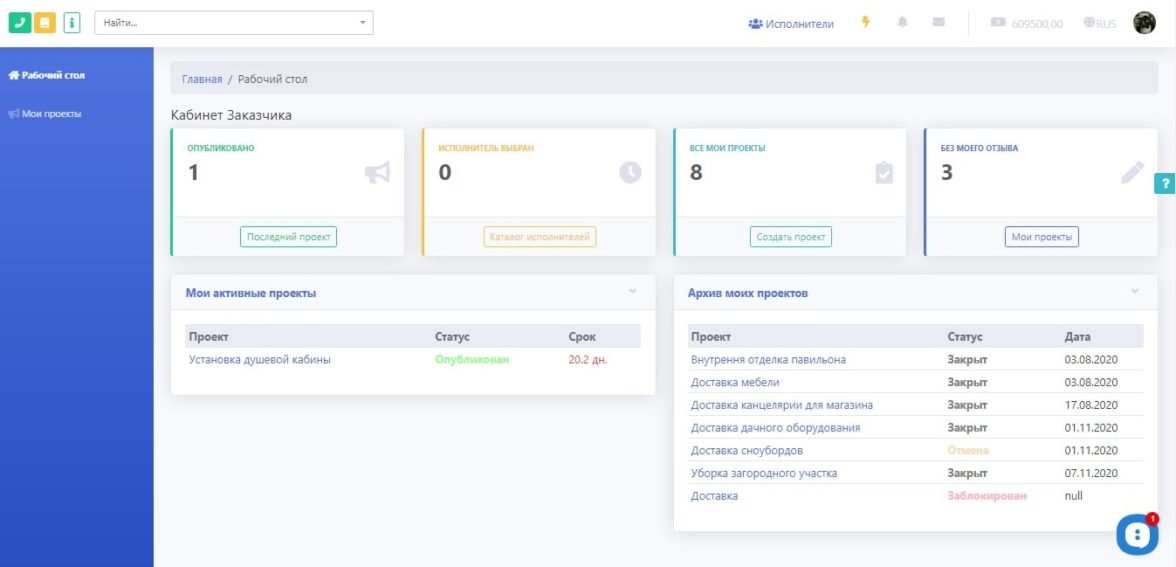Click the yellow chat icon button
The height and width of the screenshot is (567, 1176).
(45, 23)
